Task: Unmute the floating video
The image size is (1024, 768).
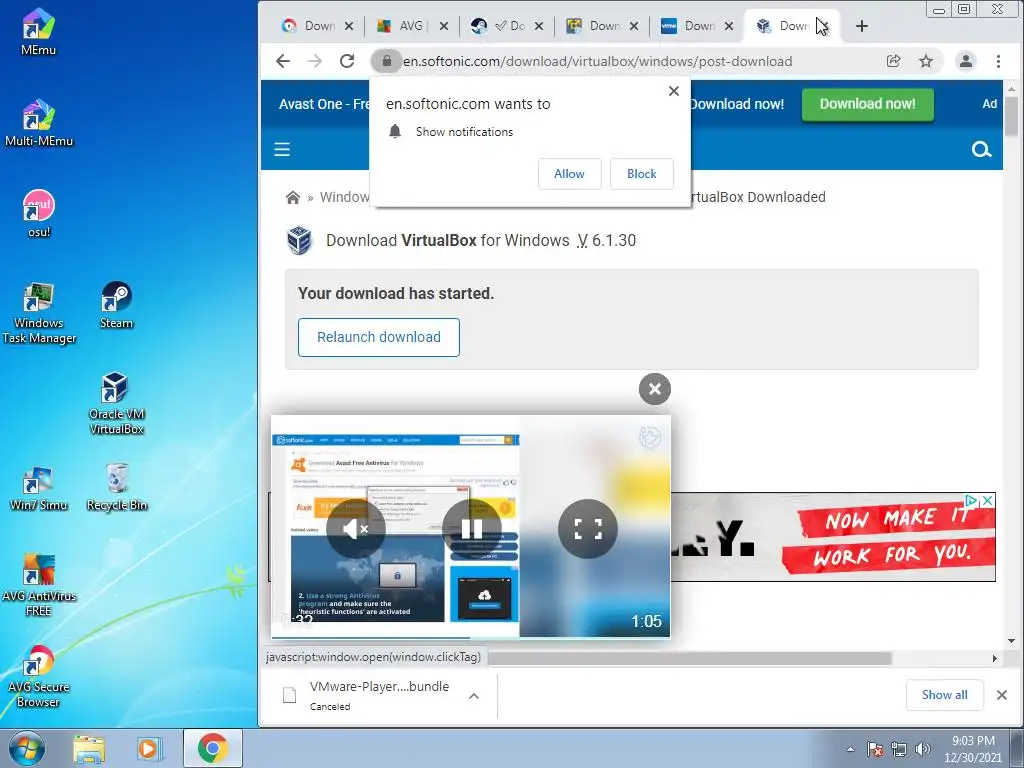Action: pos(355,528)
